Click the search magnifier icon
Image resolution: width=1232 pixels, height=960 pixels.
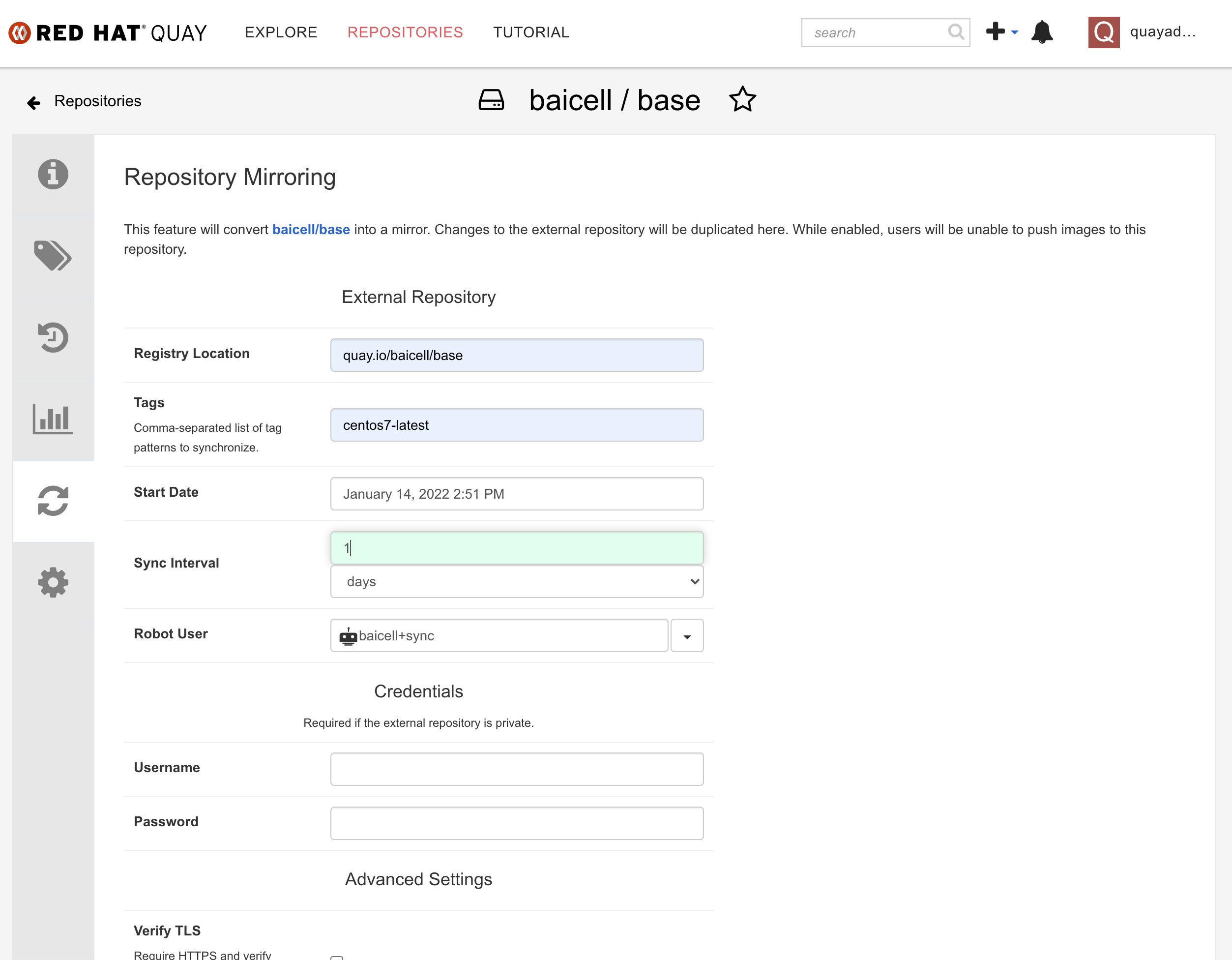[956, 32]
